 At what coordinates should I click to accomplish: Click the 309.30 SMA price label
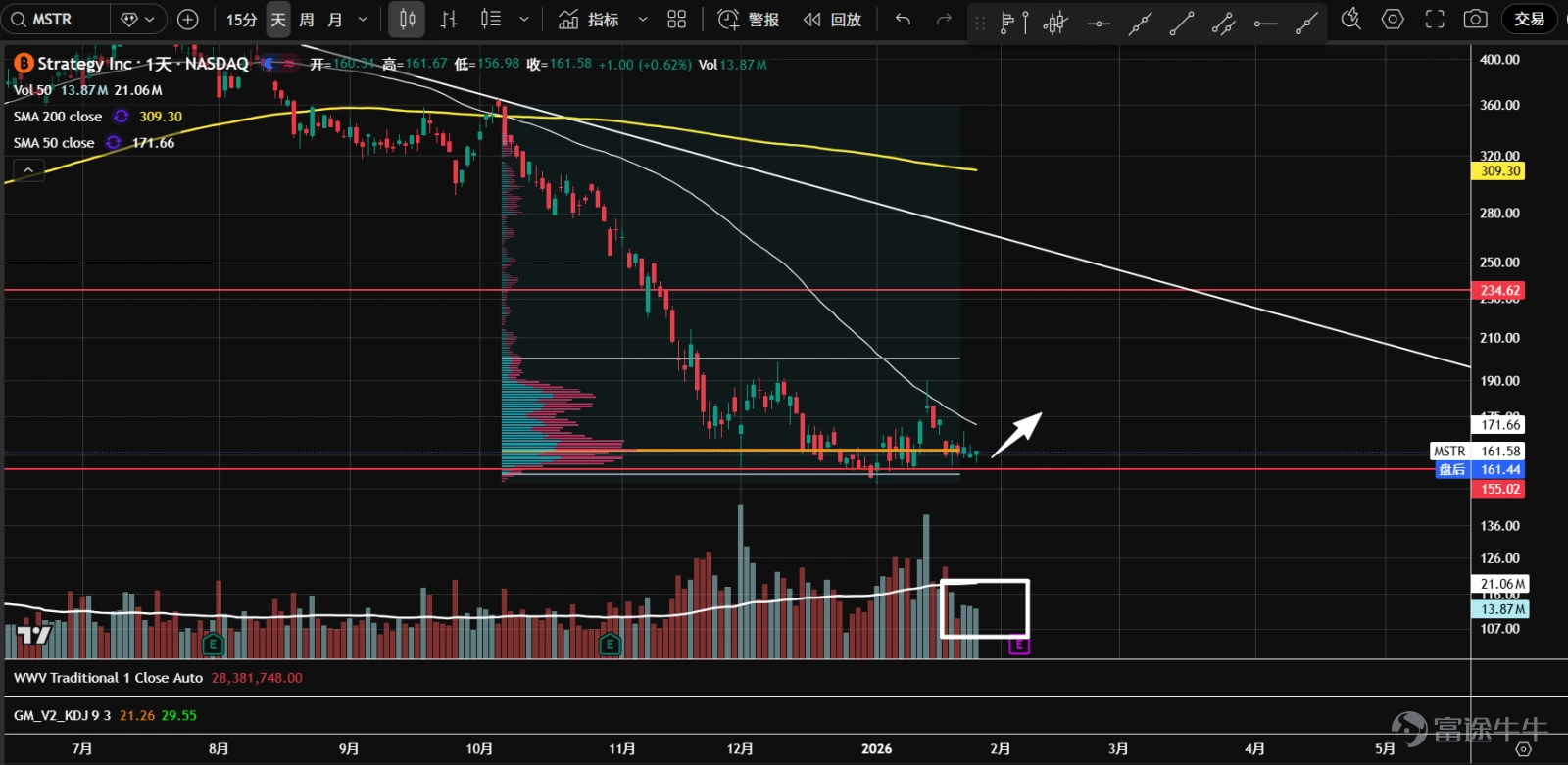tap(1499, 171)
